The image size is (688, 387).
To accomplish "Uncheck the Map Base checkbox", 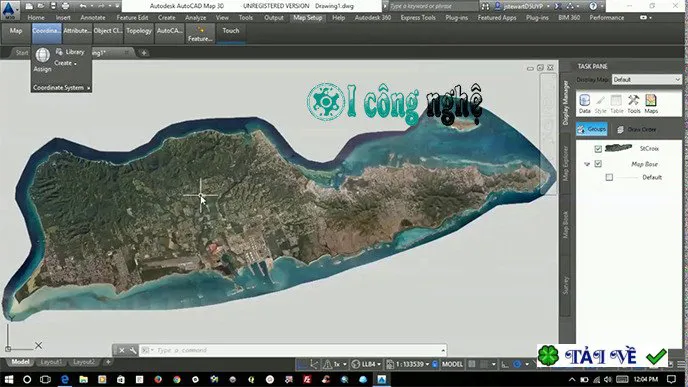I will click(598, 164).
